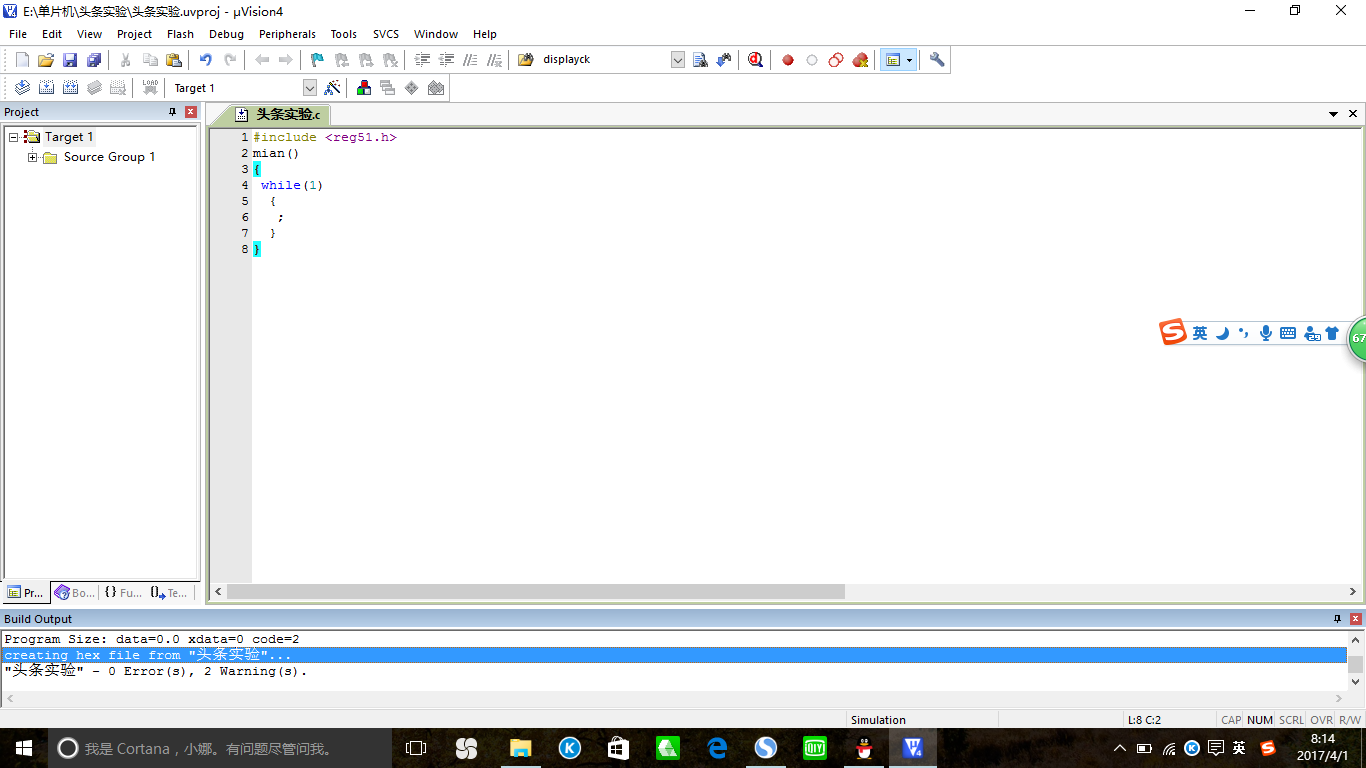The width and height of the screenshot is (1366, 768).
Task: Click the Translate current file icon
Action: (22, 88)
